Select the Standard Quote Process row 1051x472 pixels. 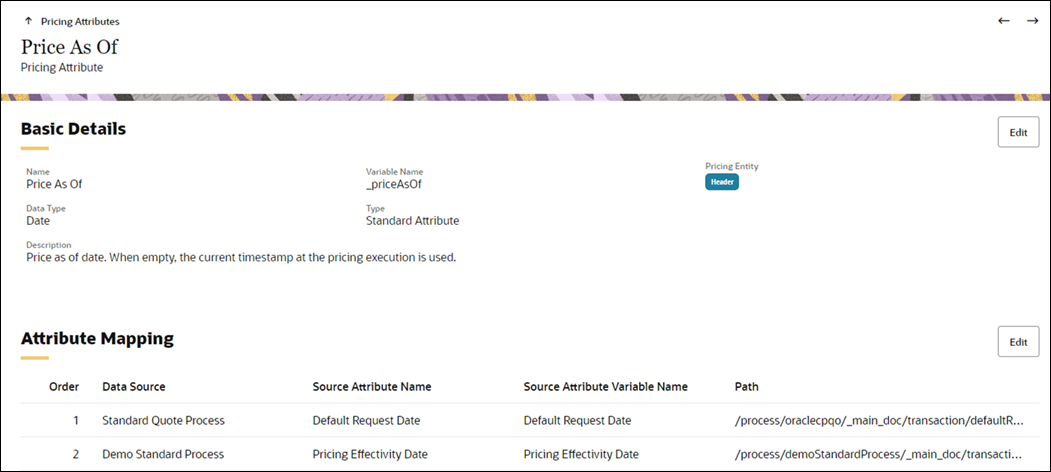(163, 420)
